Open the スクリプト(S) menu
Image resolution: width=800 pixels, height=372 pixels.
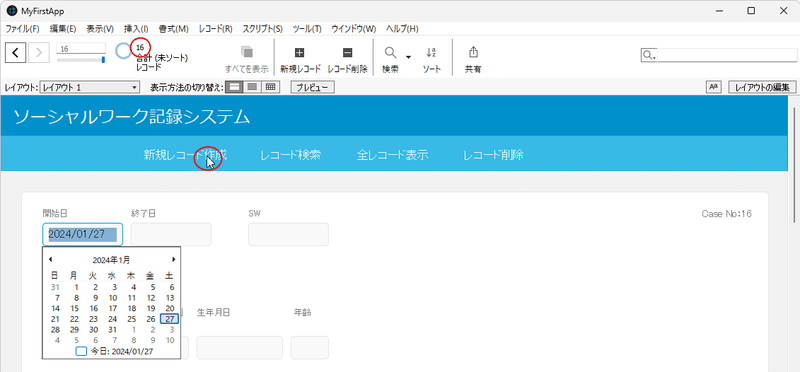click(263, 29)
